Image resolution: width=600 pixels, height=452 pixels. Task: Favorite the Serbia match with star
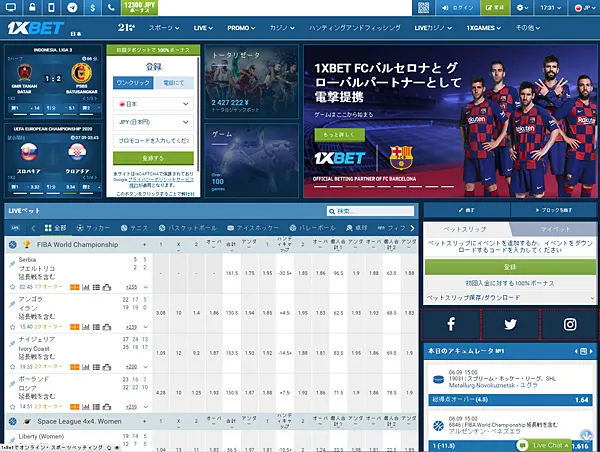(x=12, y=287)
